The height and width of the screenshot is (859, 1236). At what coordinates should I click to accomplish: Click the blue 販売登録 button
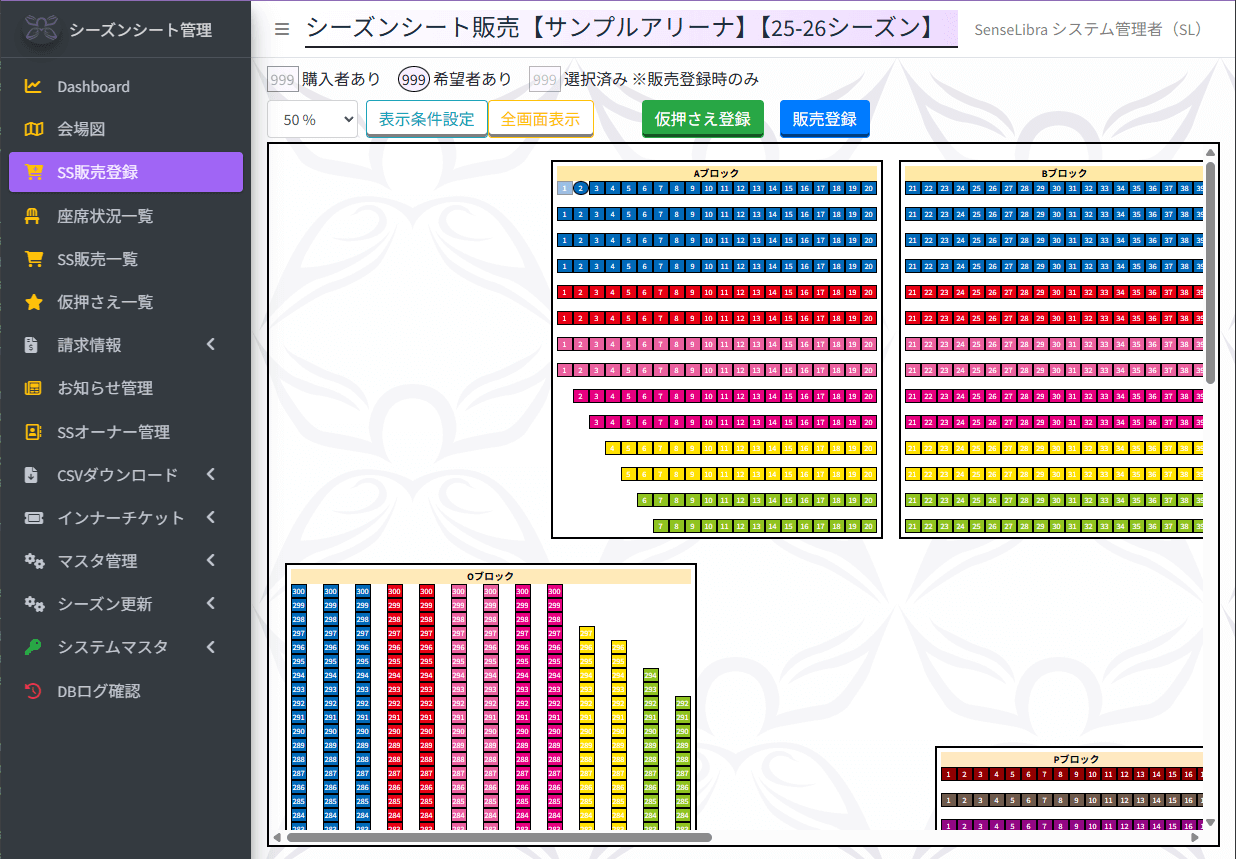(x=824, y=119)
